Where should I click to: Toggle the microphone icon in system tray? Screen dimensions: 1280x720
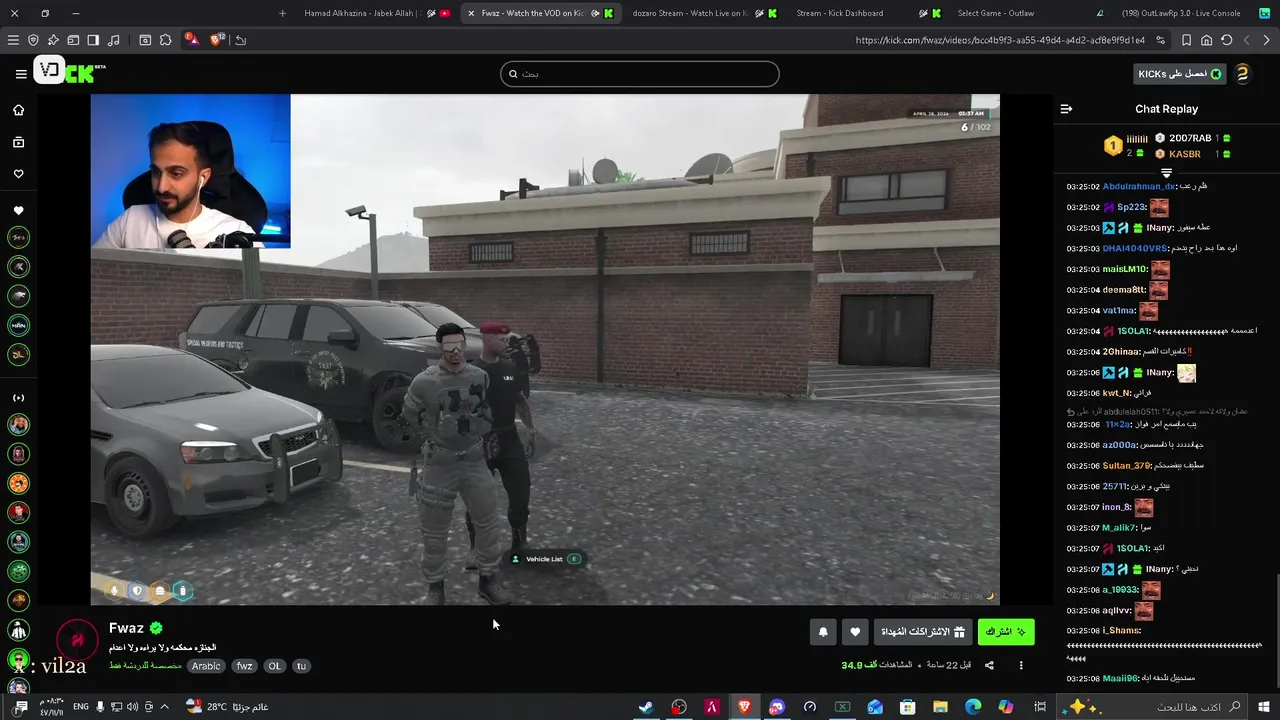(x=100, y=707)
